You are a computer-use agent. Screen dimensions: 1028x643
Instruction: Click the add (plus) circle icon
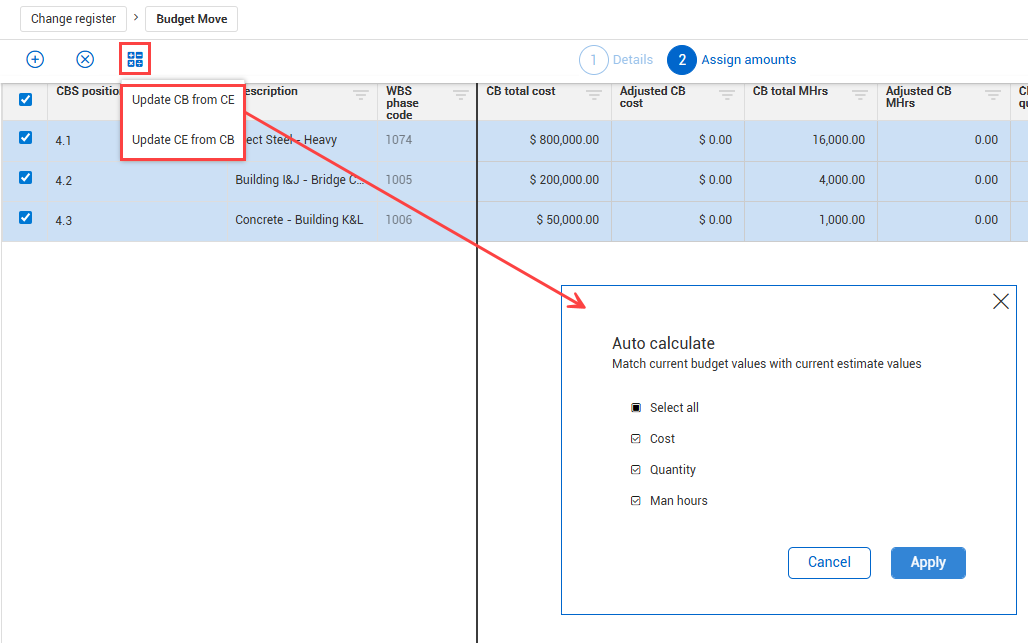35,60
